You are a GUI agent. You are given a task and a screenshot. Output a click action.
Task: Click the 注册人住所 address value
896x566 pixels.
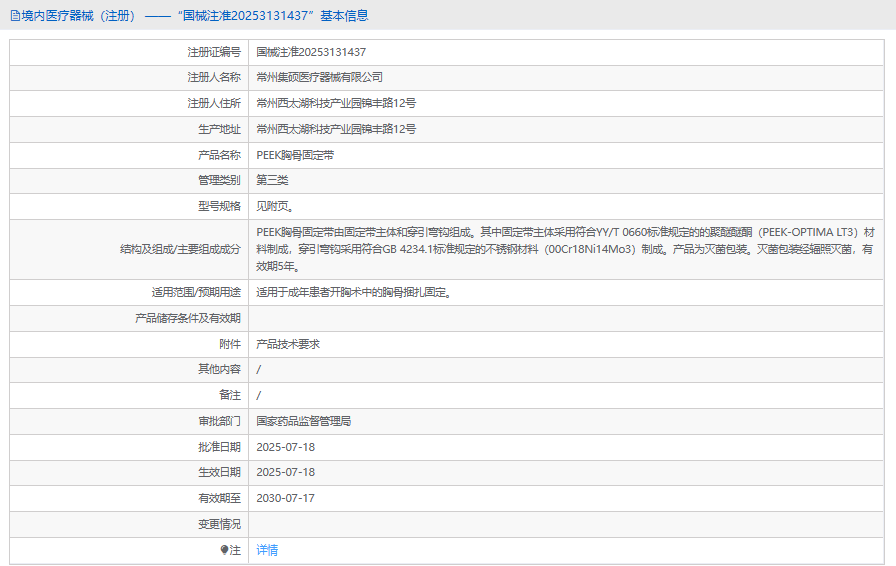click(x=336, y=103)
